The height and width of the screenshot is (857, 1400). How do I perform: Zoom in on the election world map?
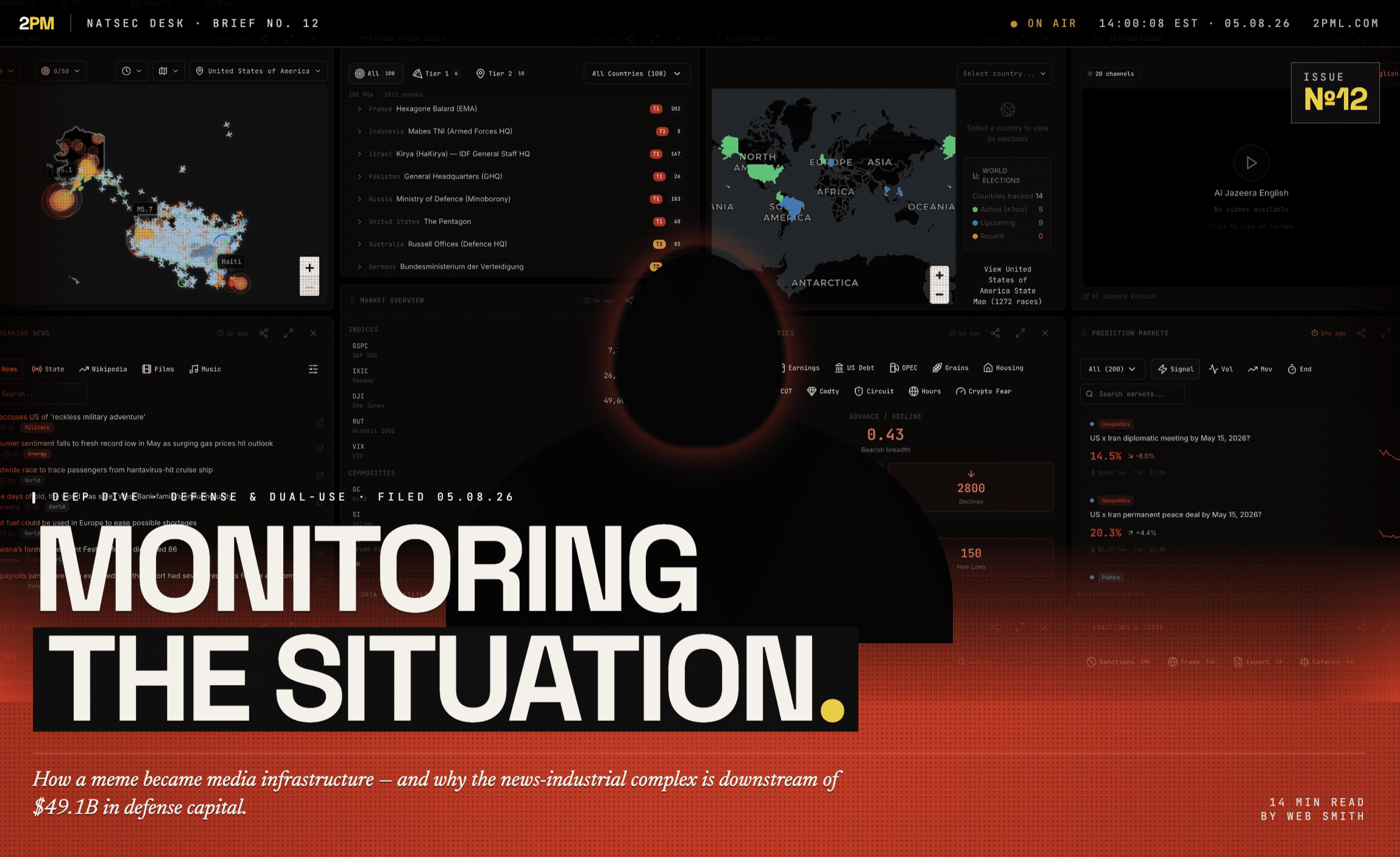(939, 275)
